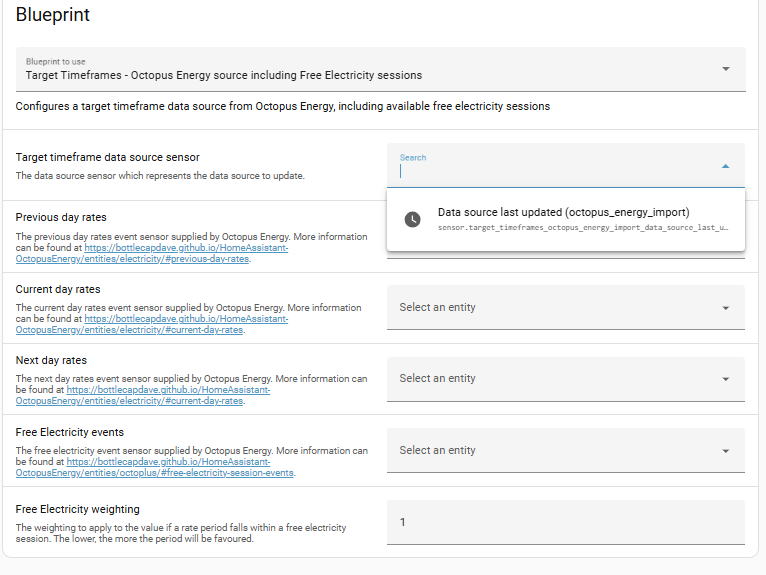Viewport: 766px width, 575px height.
Task: Open the Free Electricity events entity selector
Action: [555, 451]
